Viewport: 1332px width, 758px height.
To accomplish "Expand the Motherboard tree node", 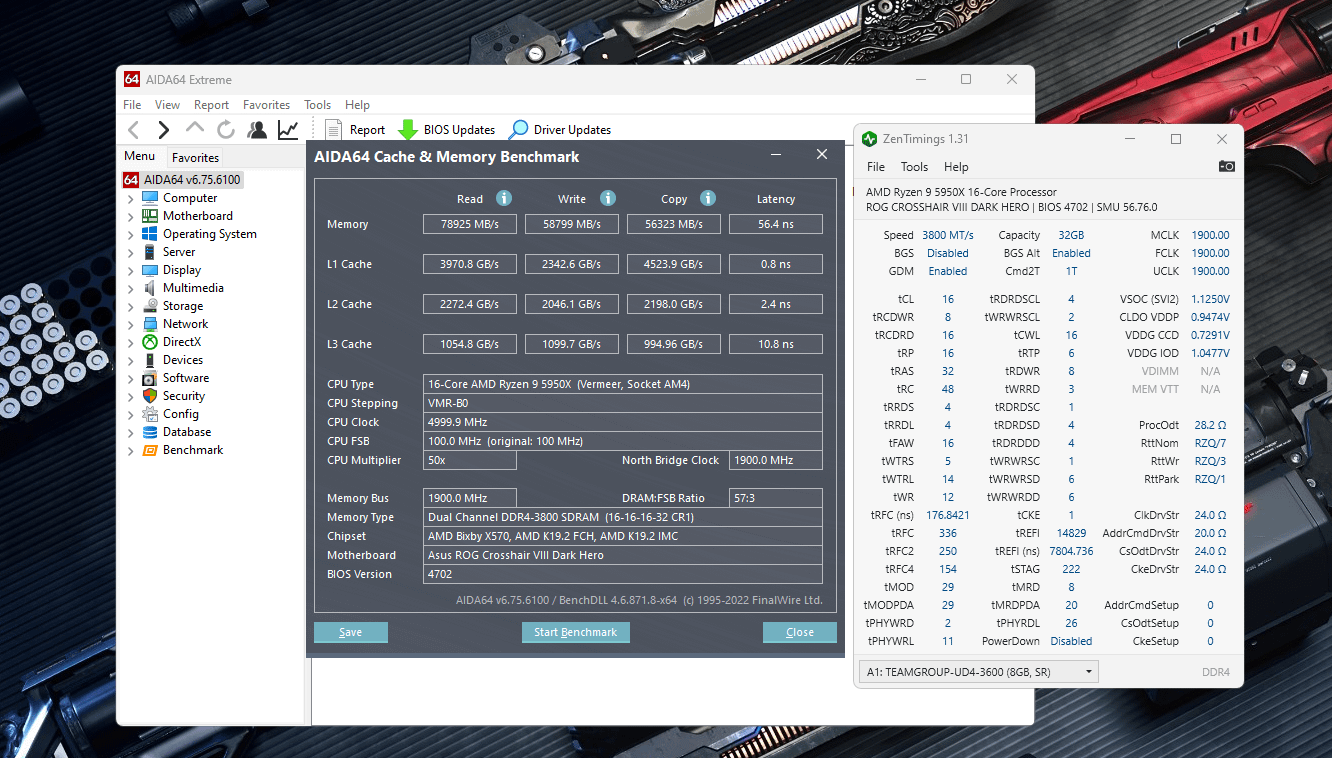I will point(130,216).
